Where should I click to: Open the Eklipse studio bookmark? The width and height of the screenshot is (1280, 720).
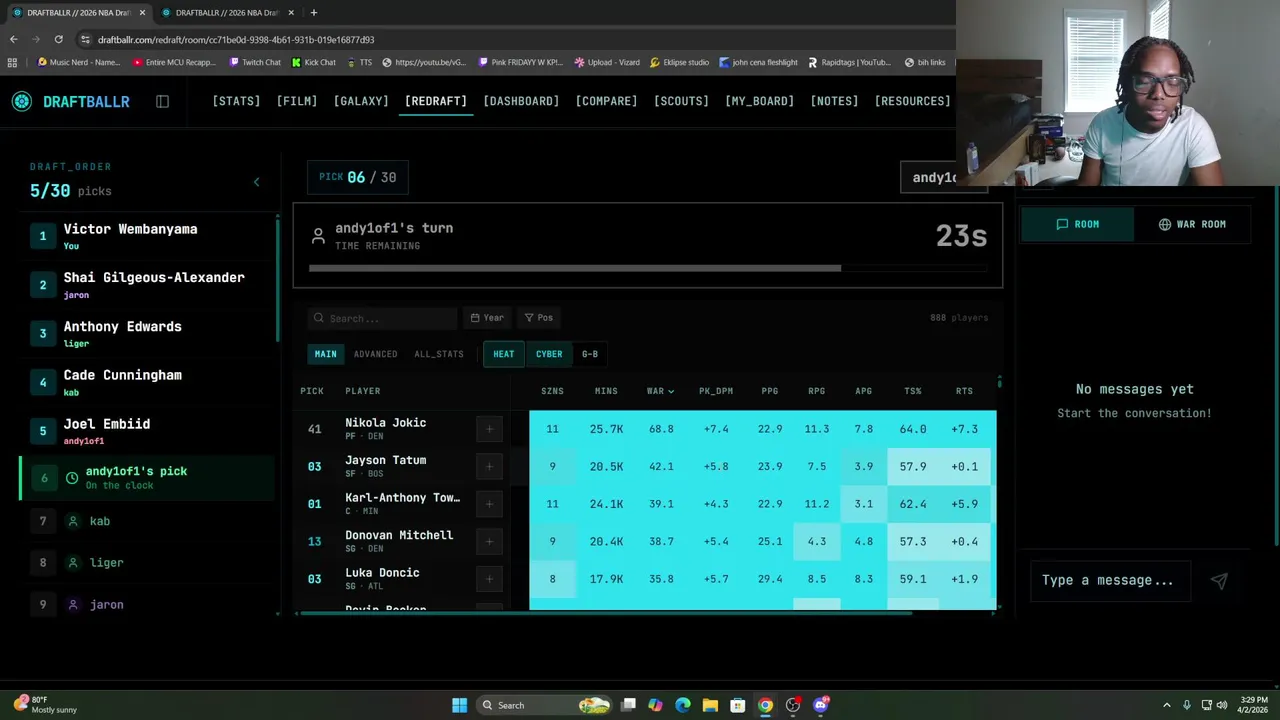pos(679,62)
